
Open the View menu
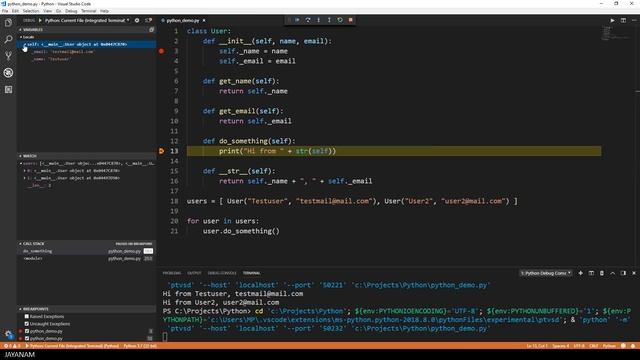pyautogui.click(x=47, y=11)
